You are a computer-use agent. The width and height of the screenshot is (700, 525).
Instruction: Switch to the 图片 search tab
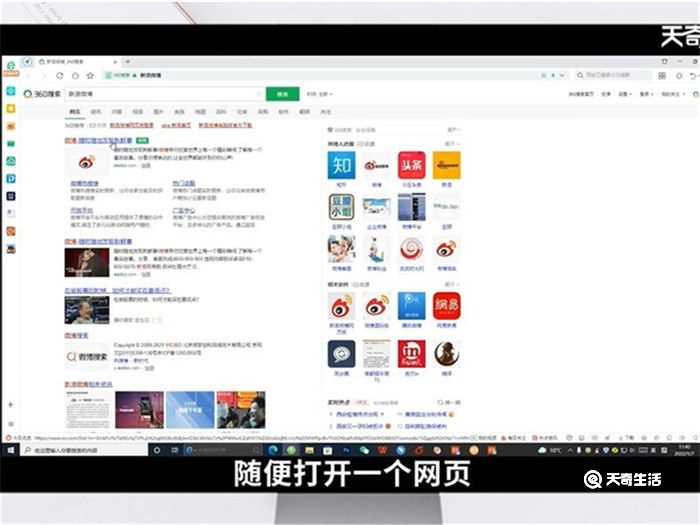pyautogui.click(x=158, y=112)
